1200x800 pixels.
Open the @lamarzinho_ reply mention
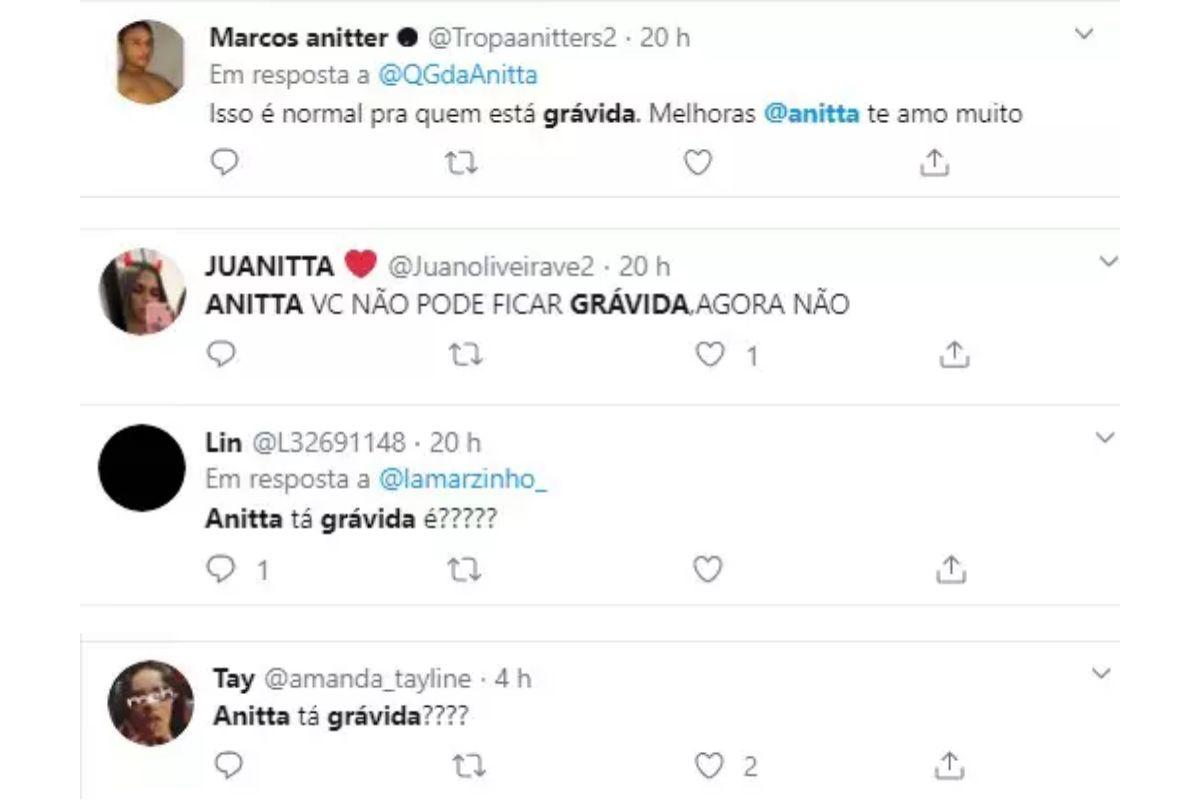click(x=464, y=479)
